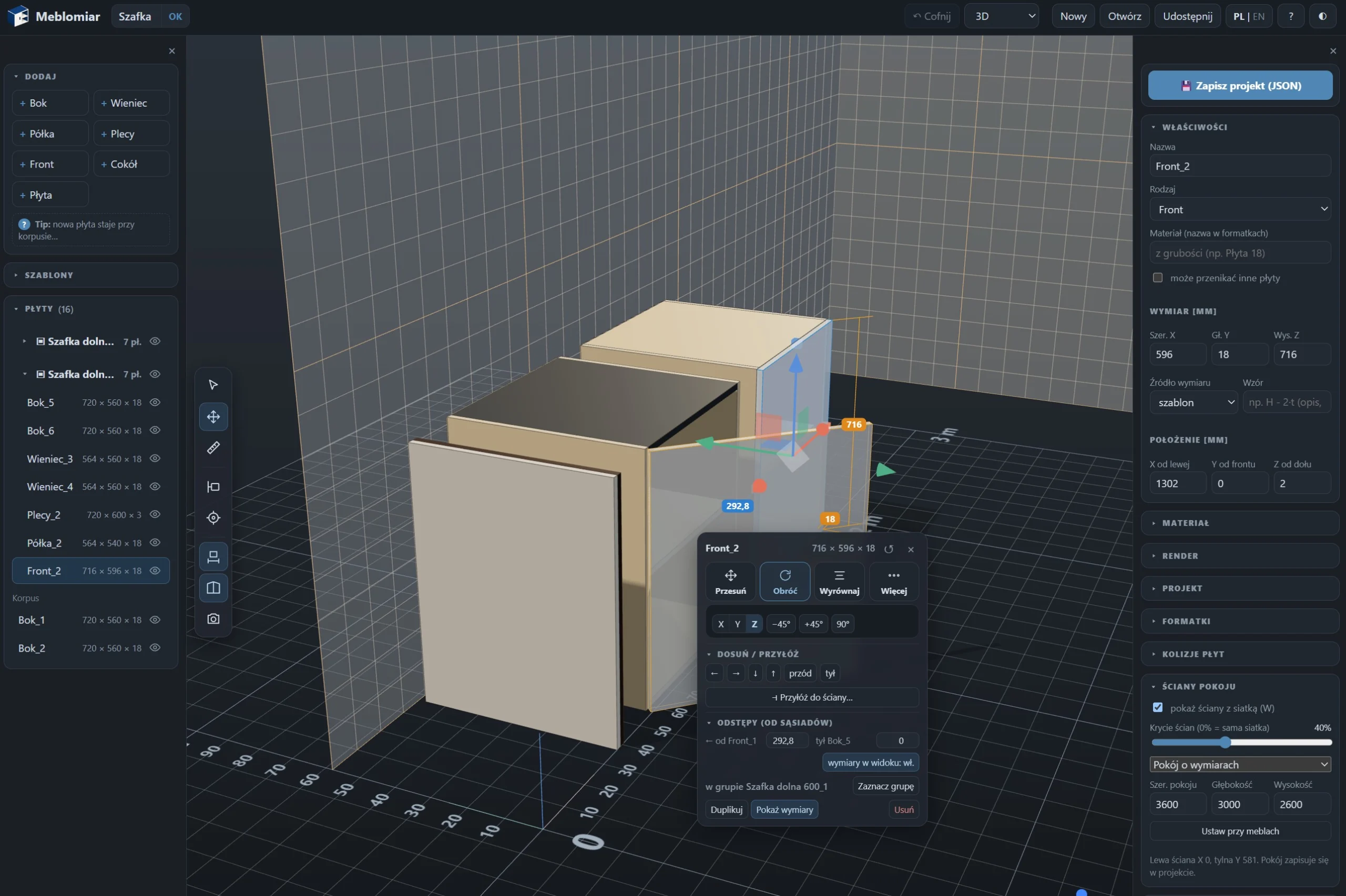Viewport: 1346px width, 896px height.
Task: Expand the SZABLONY section
Action: [91, 275]
